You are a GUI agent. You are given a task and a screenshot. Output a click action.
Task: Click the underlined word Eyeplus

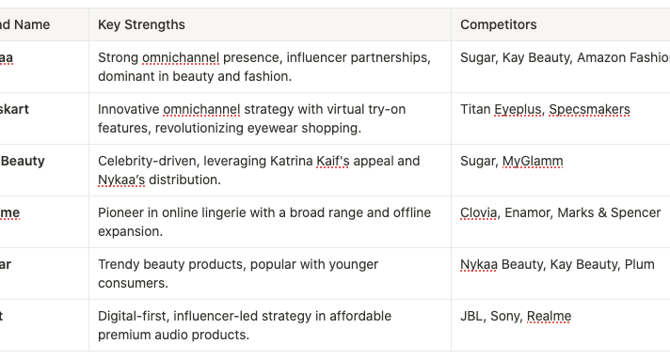pyautogui.click(x=517, y=109)
